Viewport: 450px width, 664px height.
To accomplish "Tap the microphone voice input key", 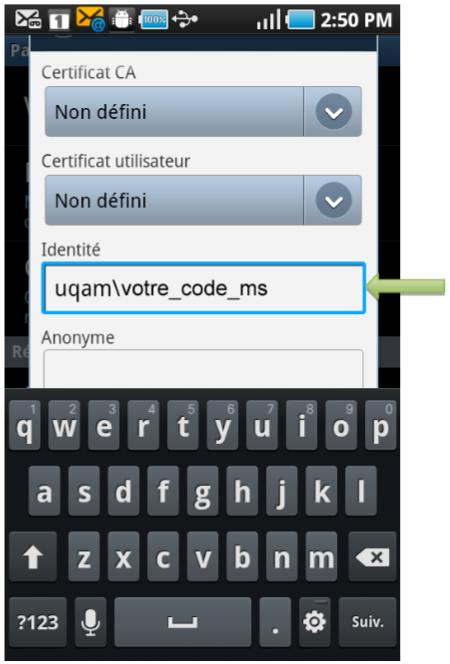I will point(90,621).
